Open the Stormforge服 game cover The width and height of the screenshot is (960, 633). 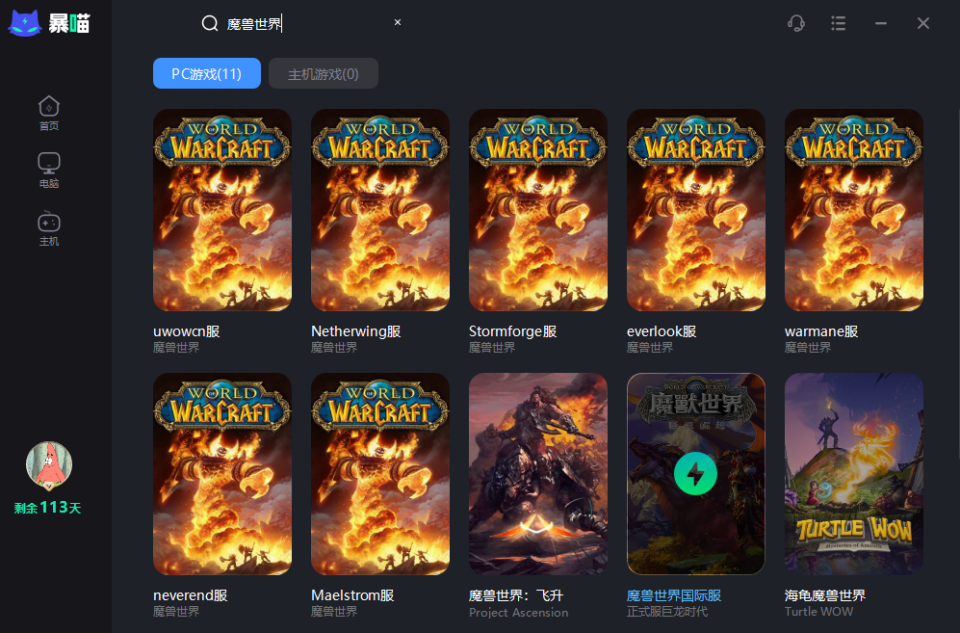tap(538, 210)
